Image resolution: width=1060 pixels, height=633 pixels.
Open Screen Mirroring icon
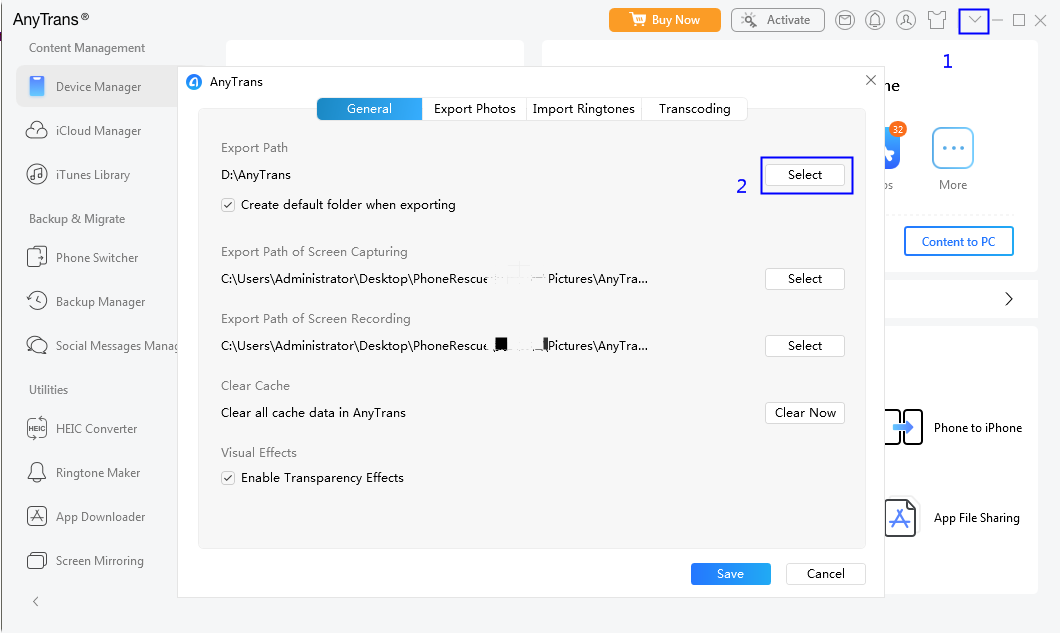pyautogui.click(x=37, y=561)
